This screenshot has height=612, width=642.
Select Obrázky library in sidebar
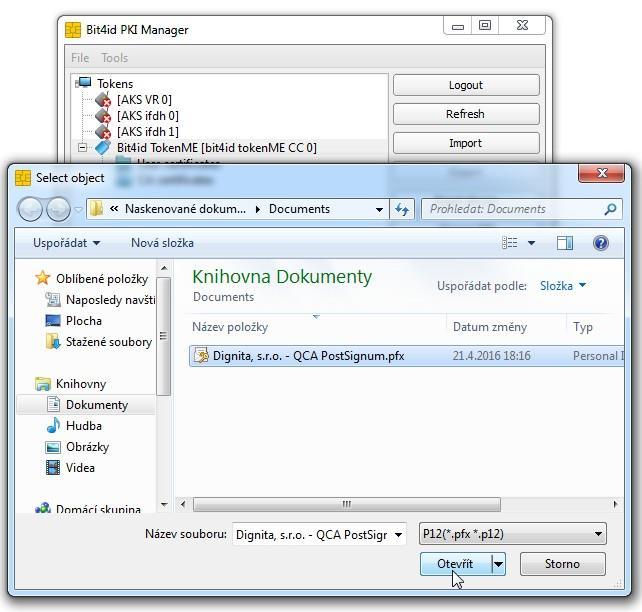click(x=87, y=447)
